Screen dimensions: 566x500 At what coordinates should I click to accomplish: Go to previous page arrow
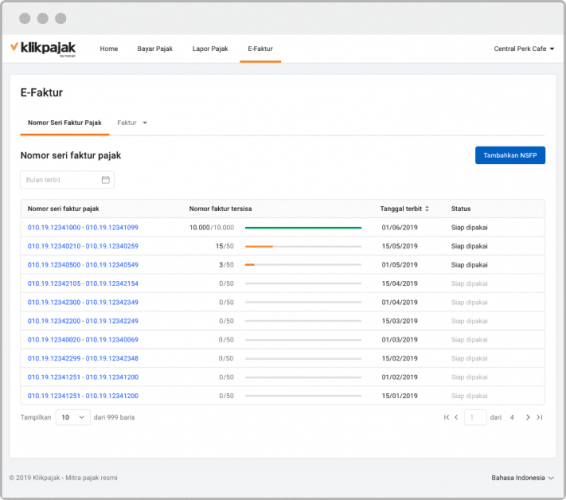point(456,417)
